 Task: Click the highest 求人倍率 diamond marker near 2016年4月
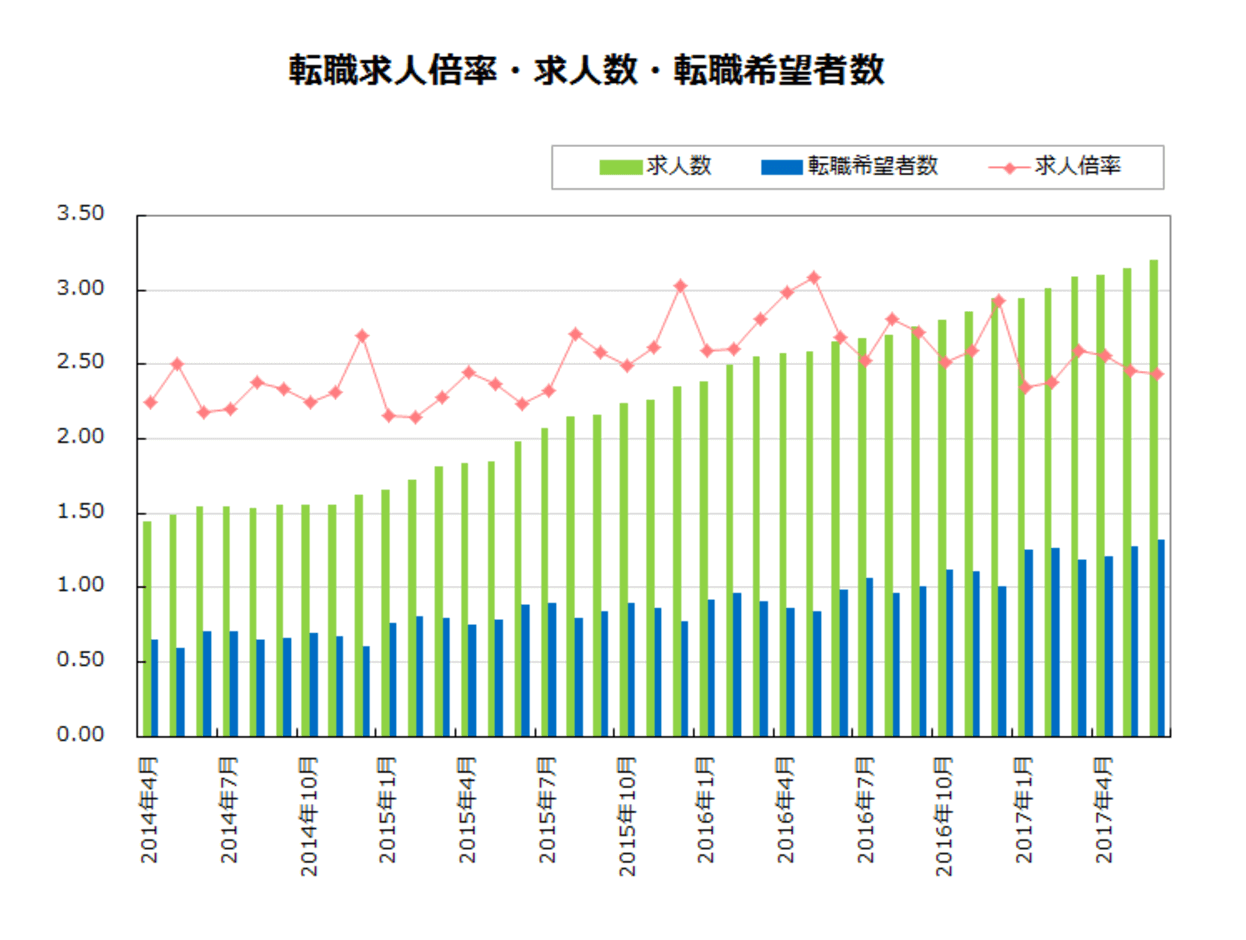812,276
